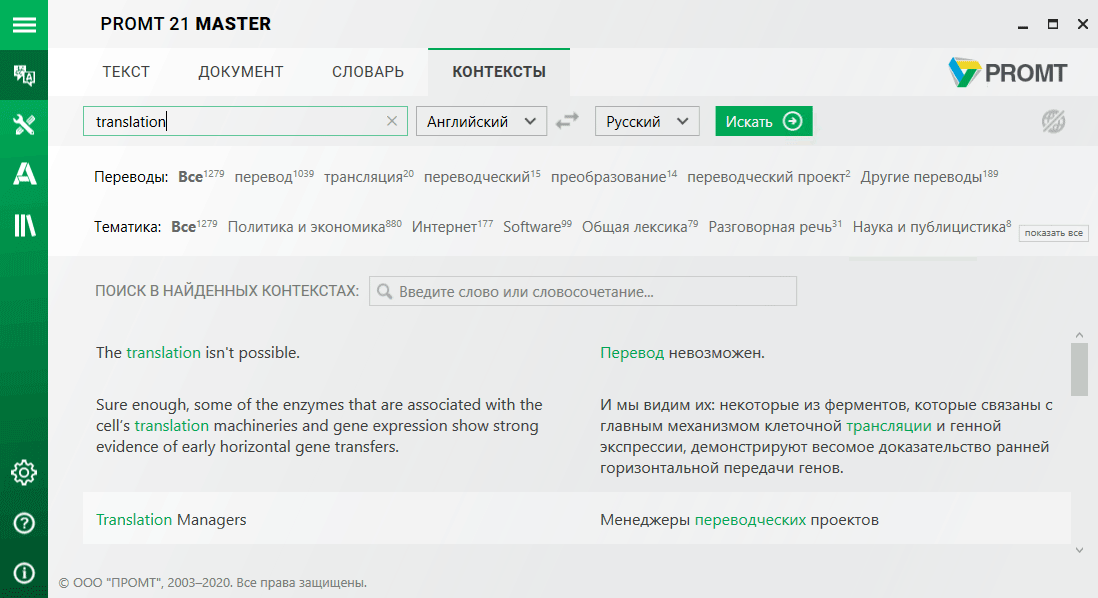Click the results scrollbar thumb

pos(1079,370)
